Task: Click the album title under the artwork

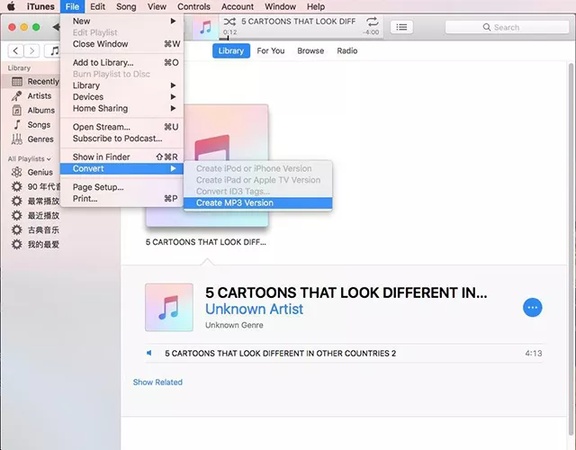Action: click(x=206, y=242)
